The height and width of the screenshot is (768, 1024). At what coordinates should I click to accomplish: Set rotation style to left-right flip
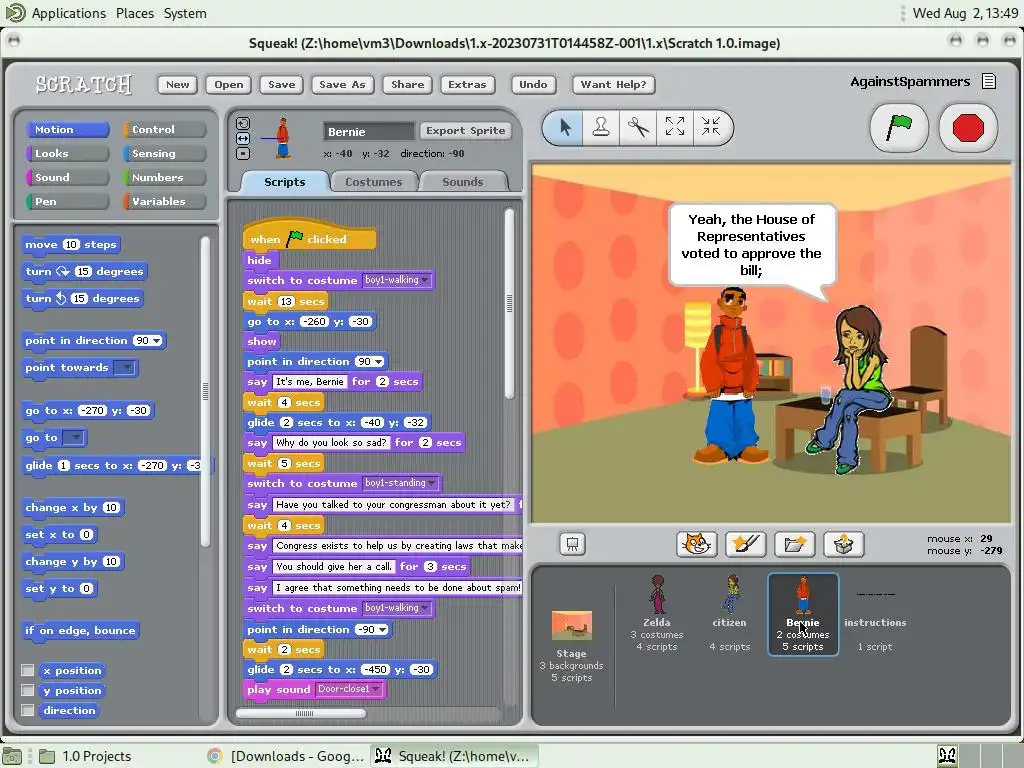[243, 138]
